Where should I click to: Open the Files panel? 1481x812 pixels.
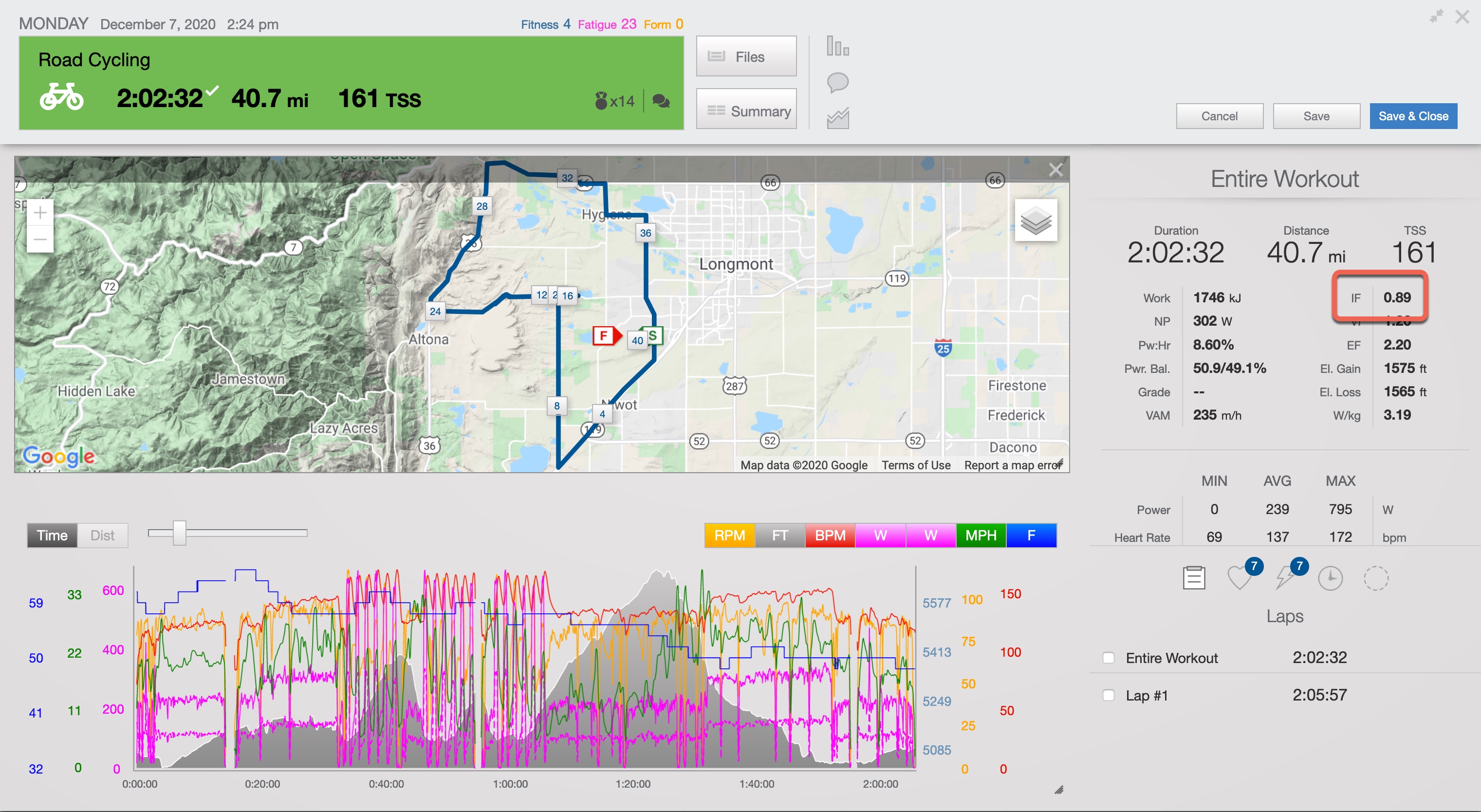point(746,56)
